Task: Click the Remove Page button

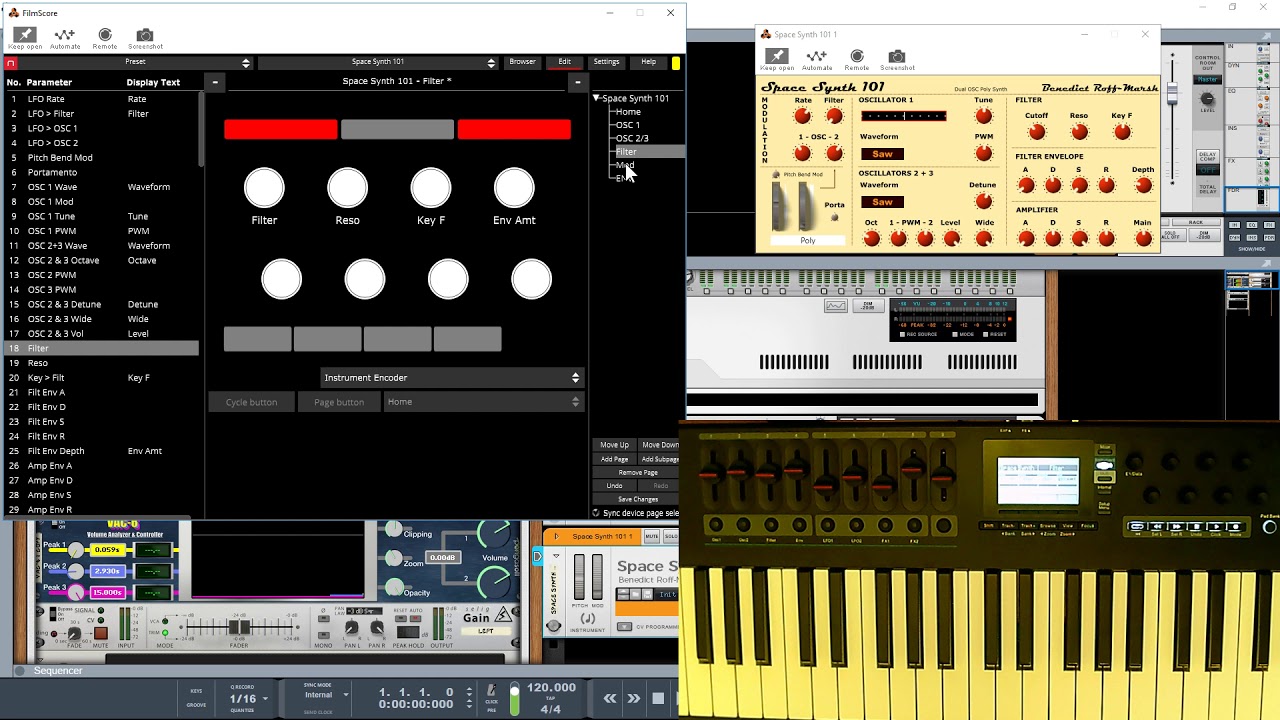Action: click(x=638, y=472)
